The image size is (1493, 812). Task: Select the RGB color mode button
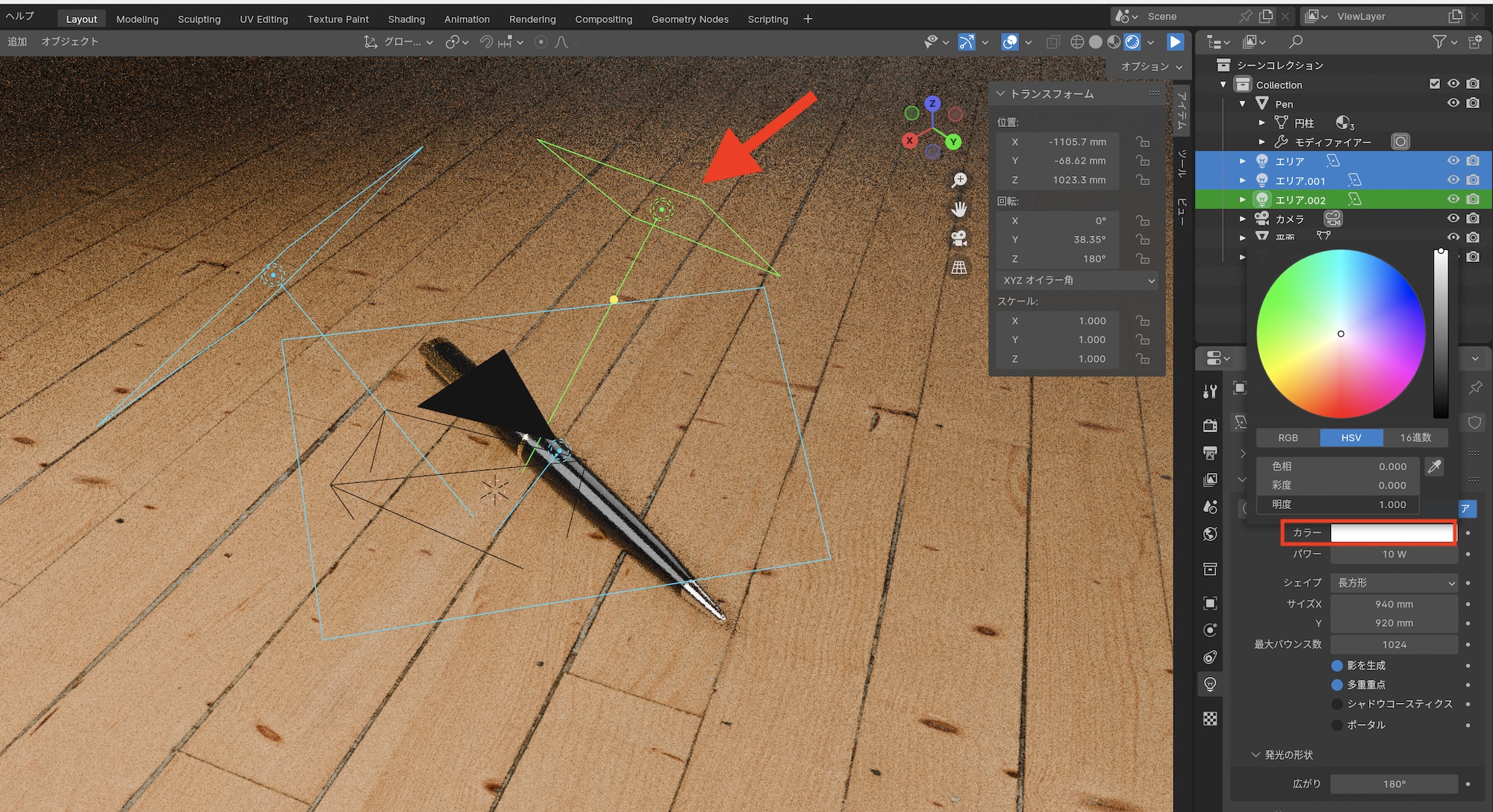1288,438
